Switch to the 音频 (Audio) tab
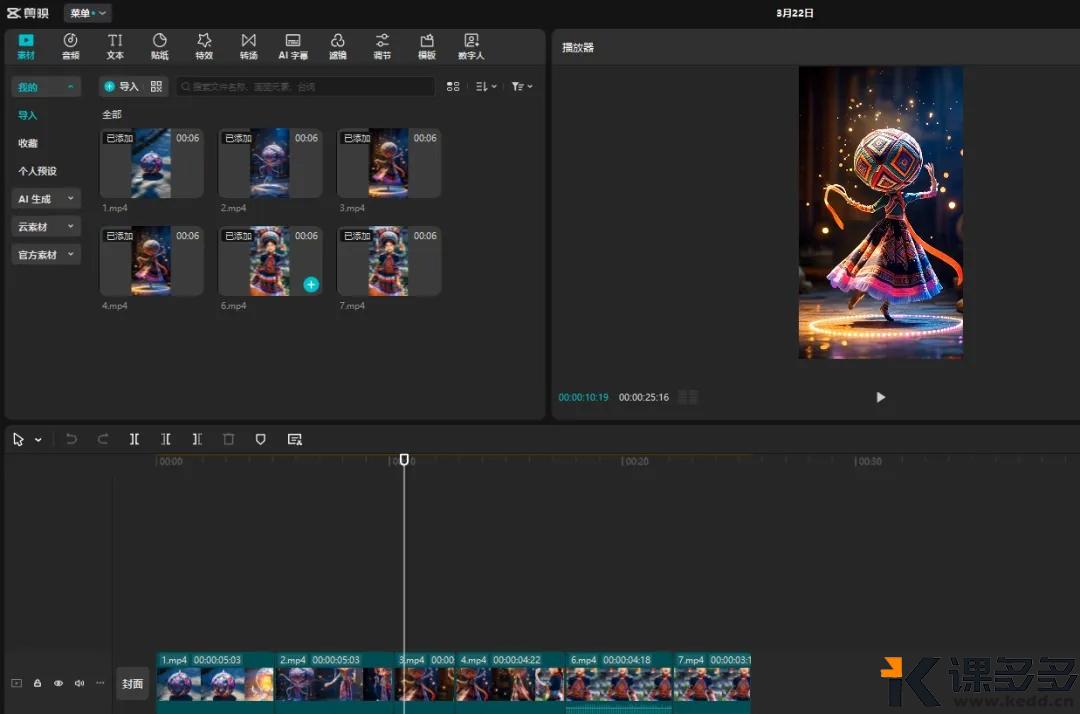 (71, 46)
